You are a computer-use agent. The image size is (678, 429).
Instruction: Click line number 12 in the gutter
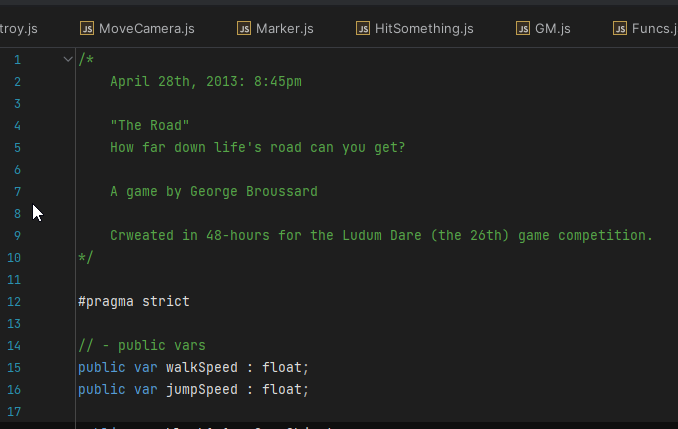click(x=14, y=301)
